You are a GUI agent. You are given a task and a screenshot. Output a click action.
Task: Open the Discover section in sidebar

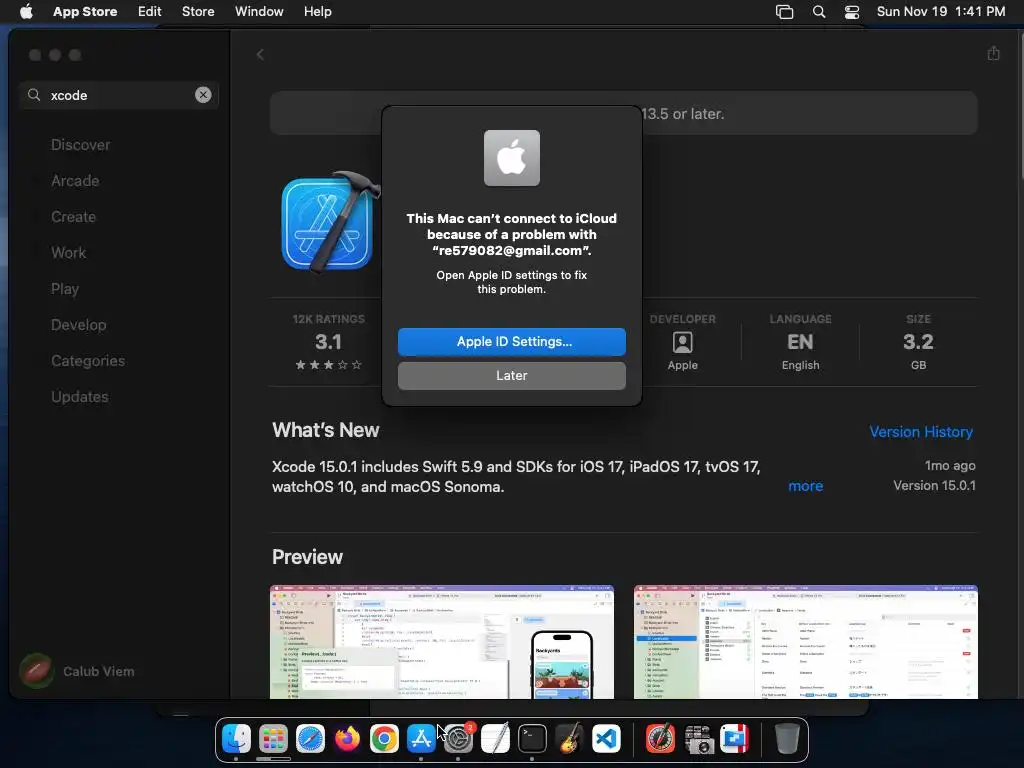click(x=80, y=145)
